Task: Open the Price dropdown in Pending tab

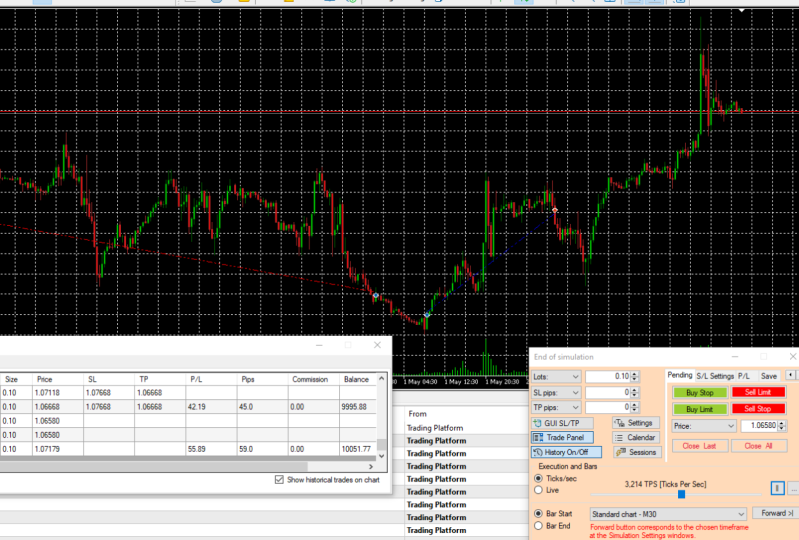Action: tap(704, 426)
